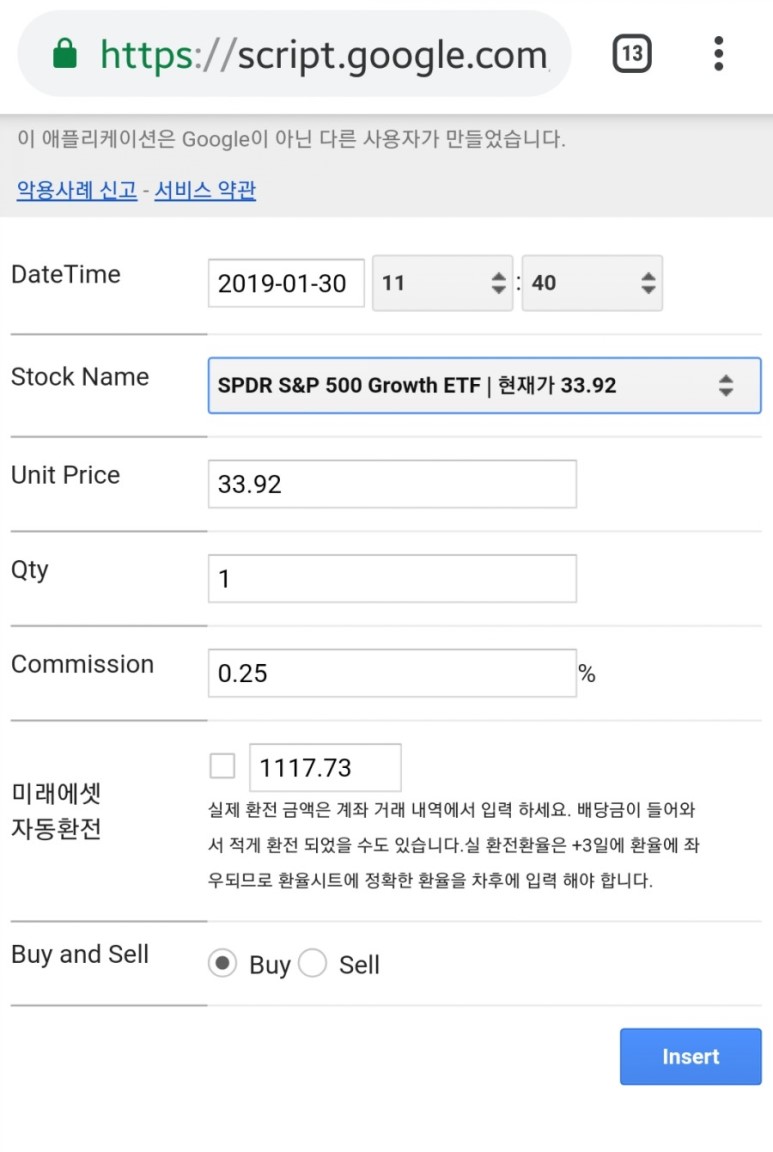
Task: Open the hour dropdown showing 11
Action: click(442, 283)
